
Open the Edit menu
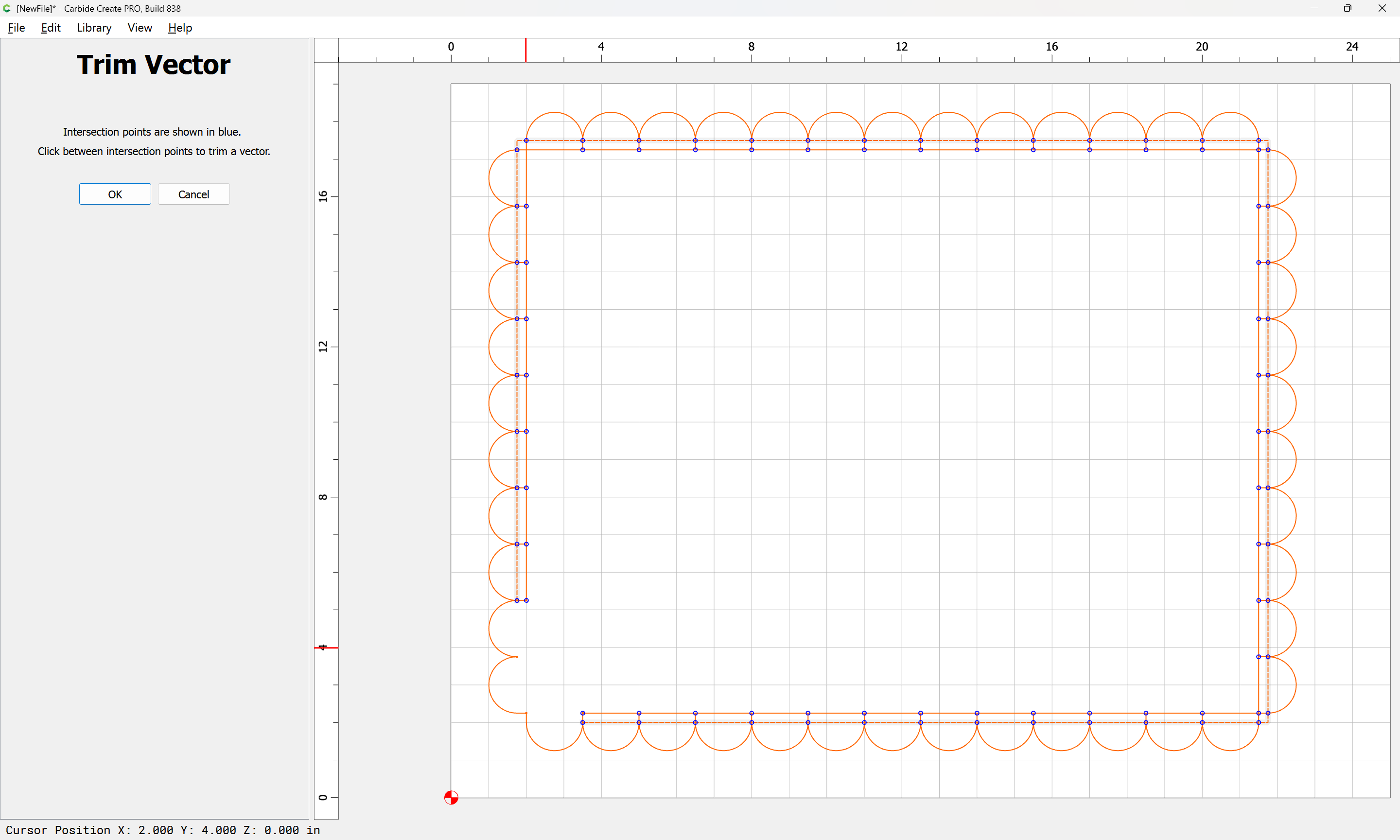tap(51, 28)
